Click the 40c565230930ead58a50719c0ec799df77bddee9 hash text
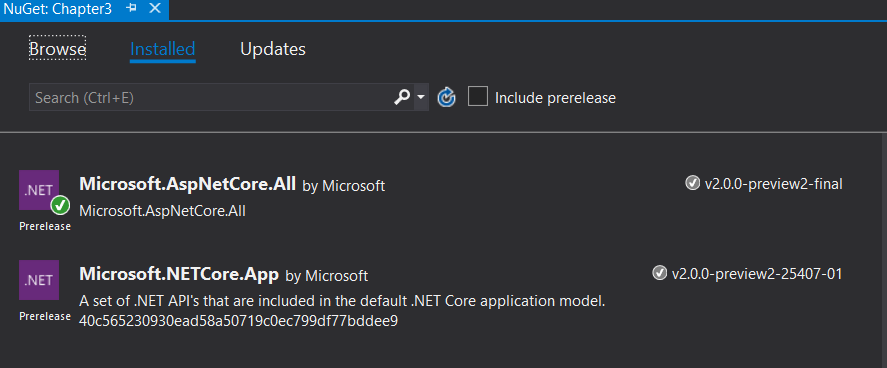Screen dimensions: 887x368 coord(238,322)
